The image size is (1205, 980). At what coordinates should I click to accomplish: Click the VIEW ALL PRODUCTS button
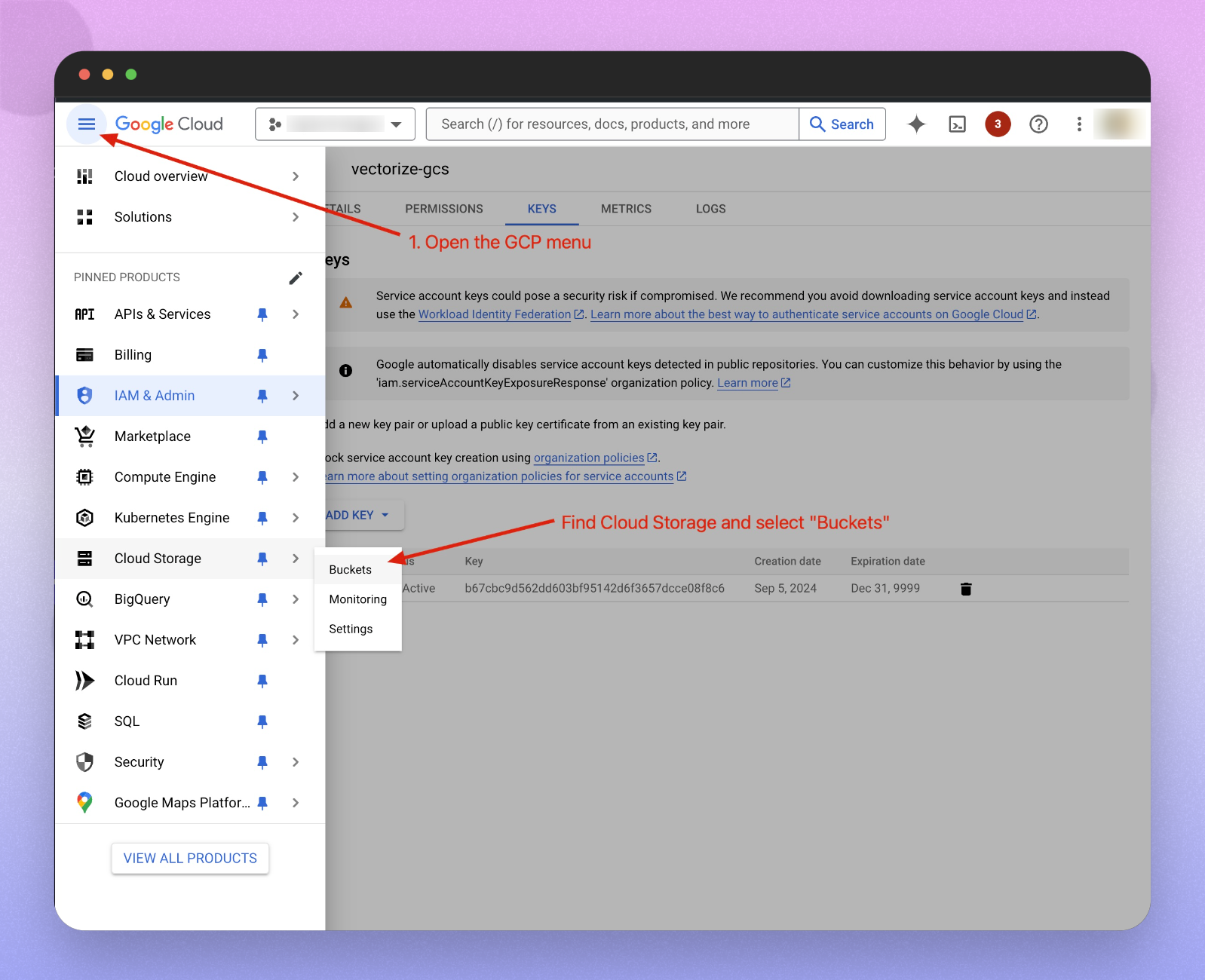pyautogui.click(x=190, y=859)
